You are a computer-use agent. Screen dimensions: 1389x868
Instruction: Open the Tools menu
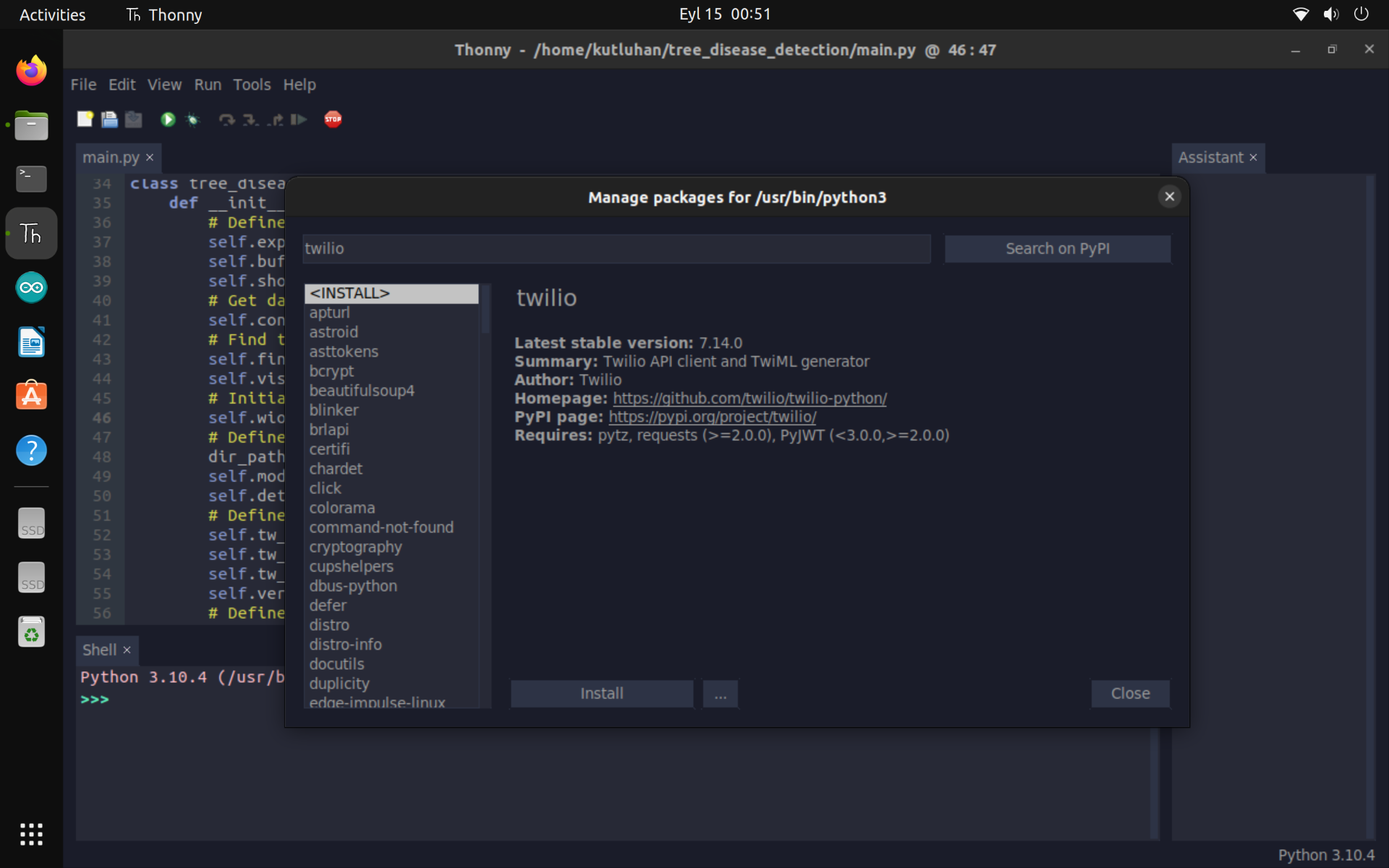(x=252, y=85)
